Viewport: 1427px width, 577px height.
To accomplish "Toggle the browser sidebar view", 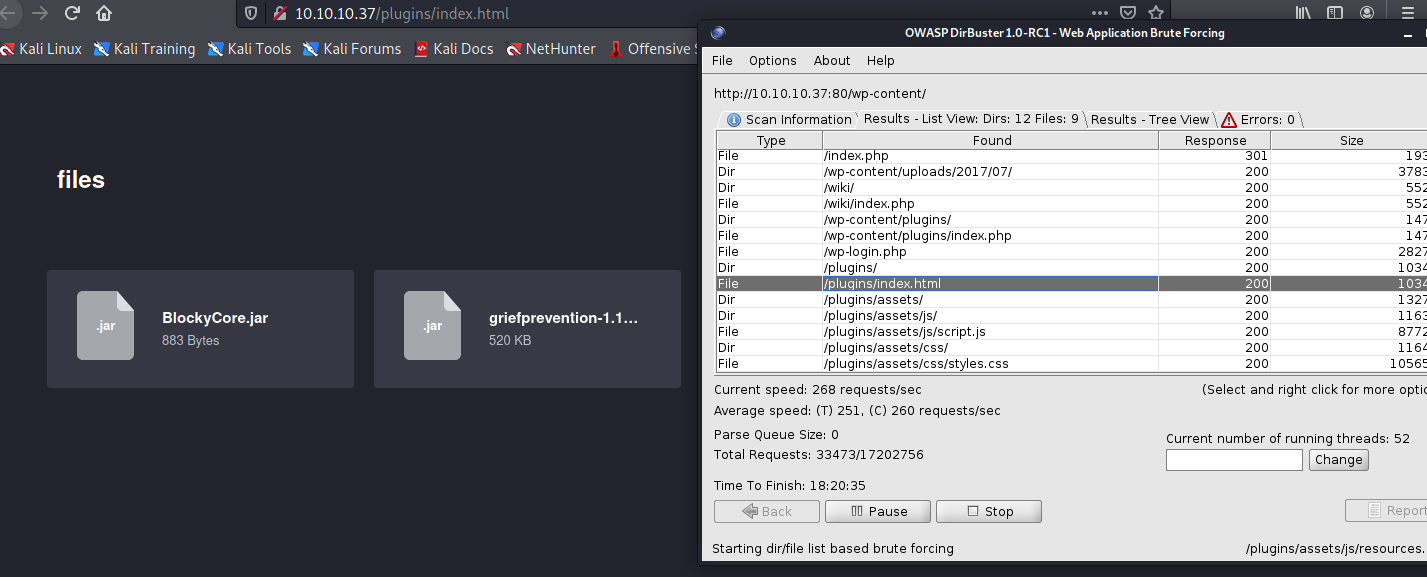I will [x=1335, y=14].
